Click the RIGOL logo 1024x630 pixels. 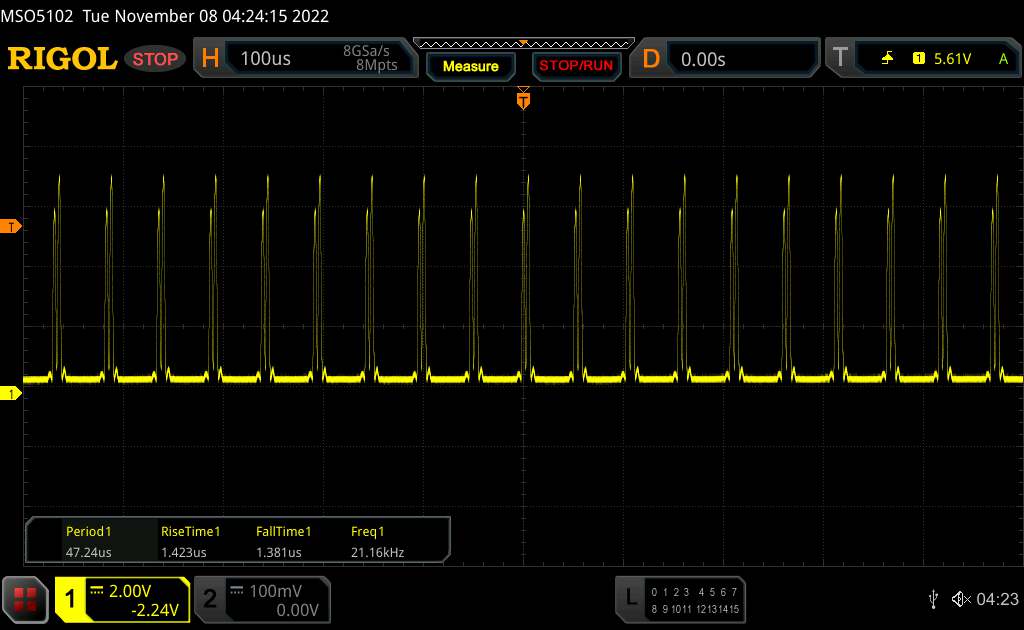(x=62, y=59)
